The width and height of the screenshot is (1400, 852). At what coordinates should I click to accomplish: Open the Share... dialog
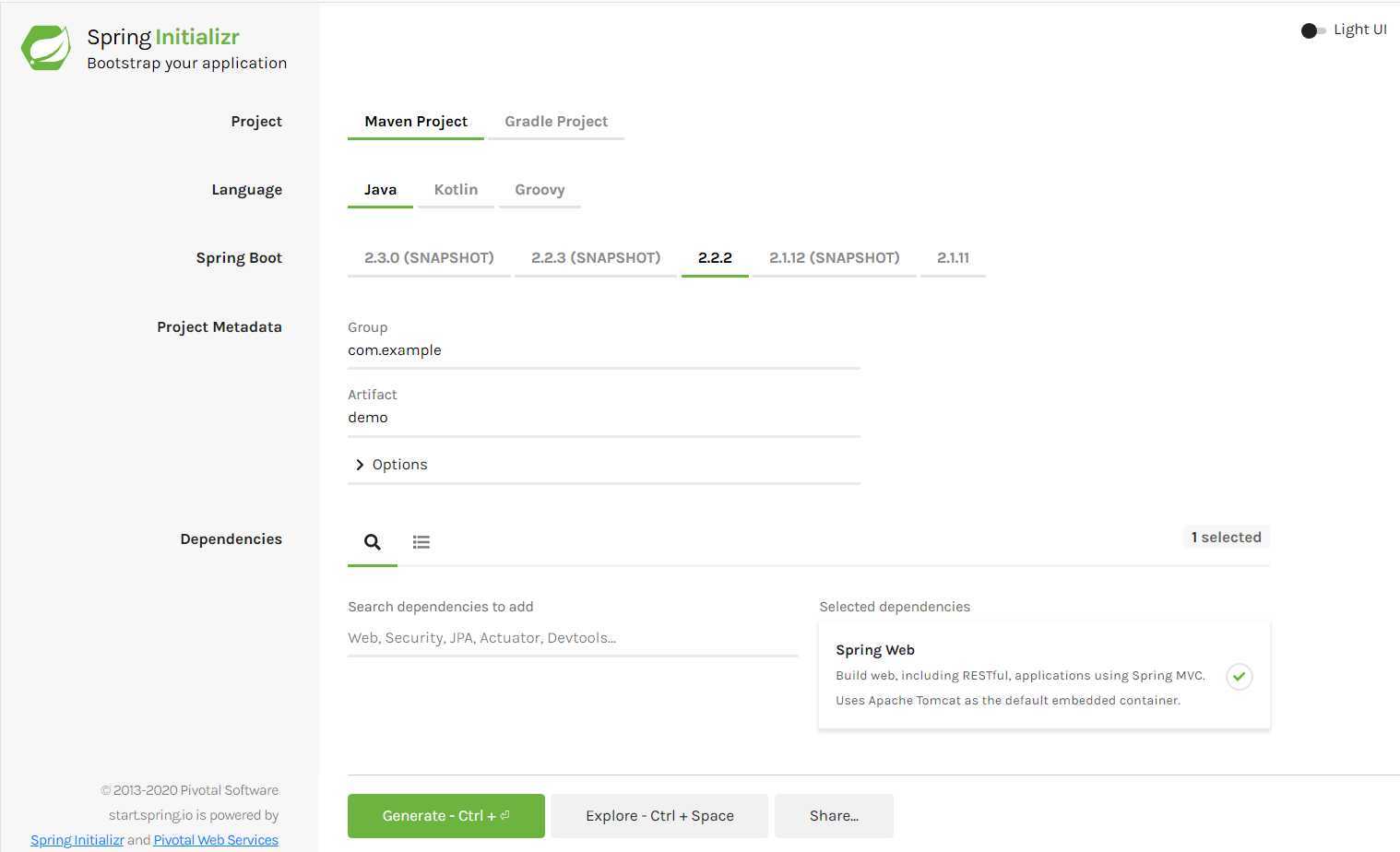(834, 816)
